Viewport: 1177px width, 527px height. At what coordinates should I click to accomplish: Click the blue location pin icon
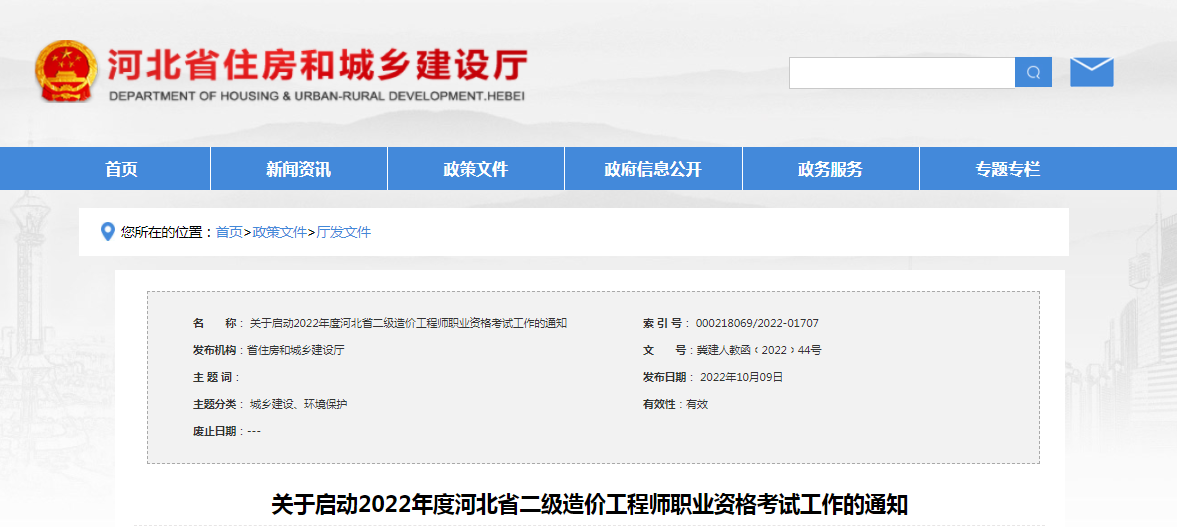(x=107, y=232)
